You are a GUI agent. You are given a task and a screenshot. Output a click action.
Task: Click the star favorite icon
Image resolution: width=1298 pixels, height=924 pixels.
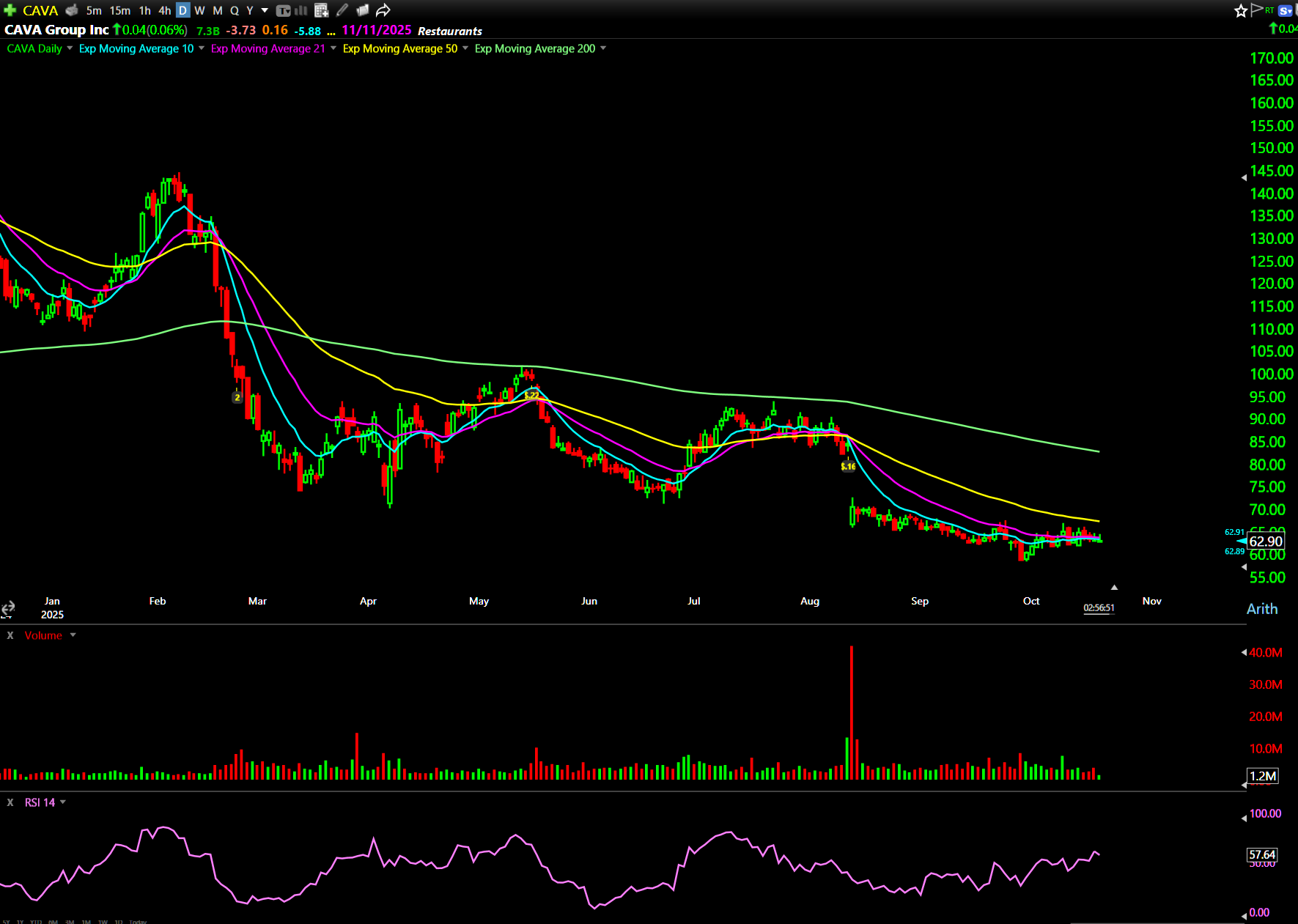1240,10
